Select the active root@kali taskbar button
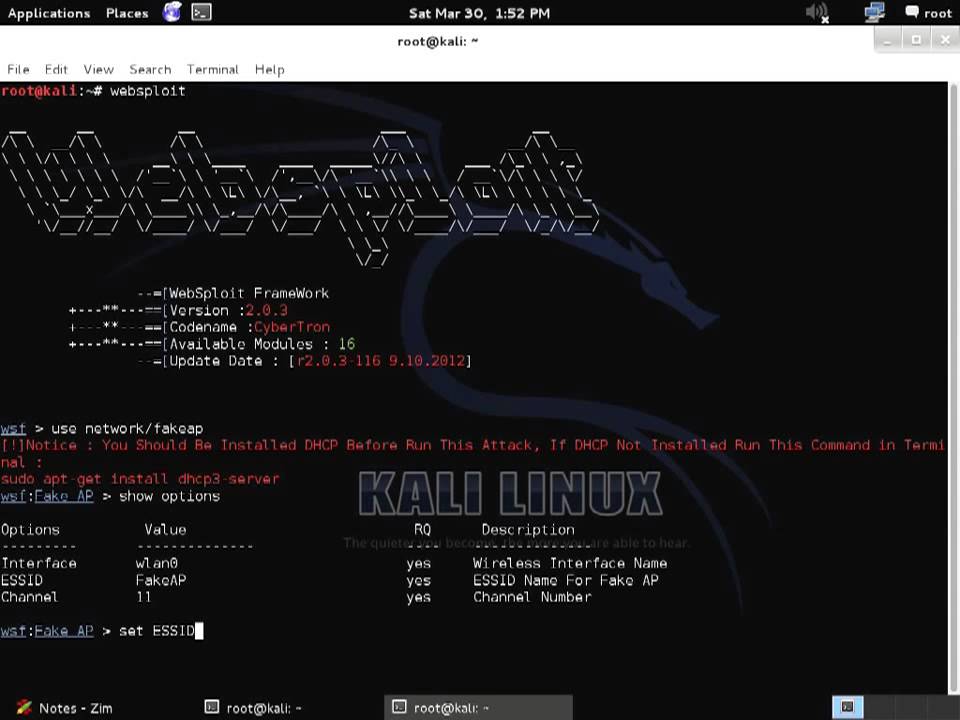The height and width of the screenshot is (720, 960). (x=478, y=708)
